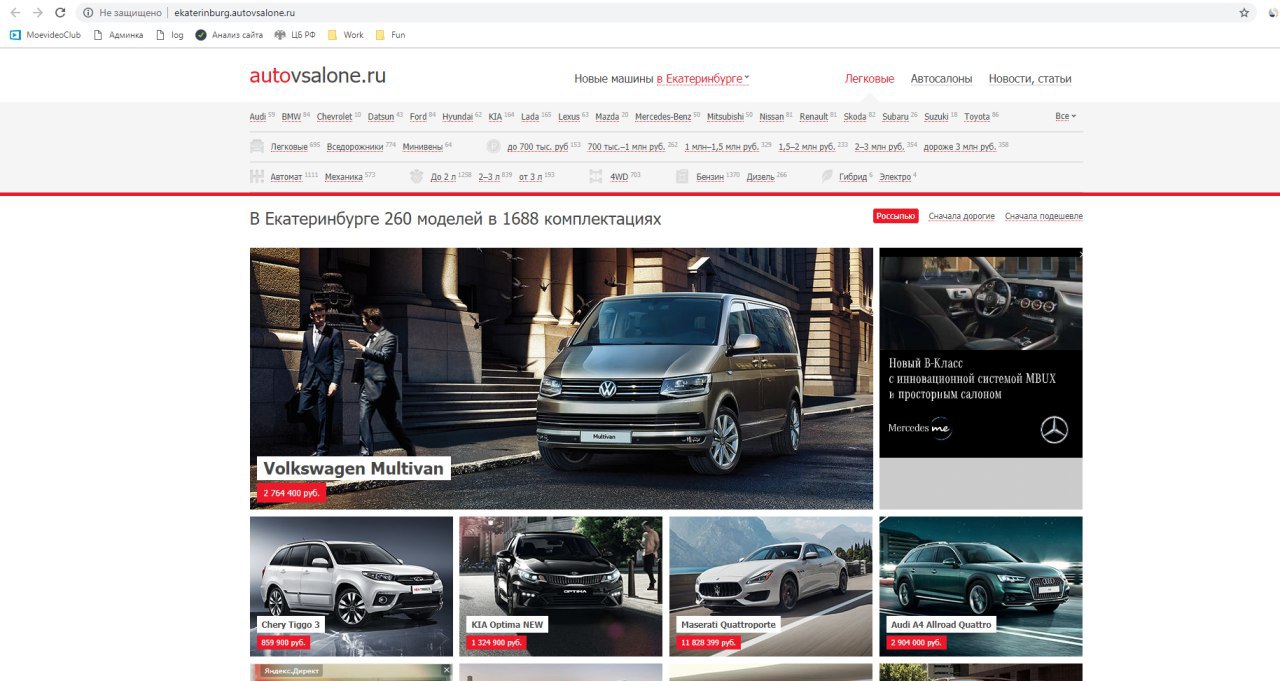Filter by Hyundai brand

pos(457,117)
